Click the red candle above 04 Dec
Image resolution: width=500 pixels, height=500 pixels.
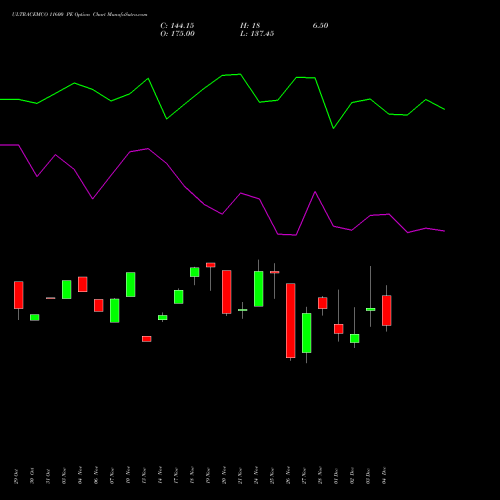(x=387, y=310)
